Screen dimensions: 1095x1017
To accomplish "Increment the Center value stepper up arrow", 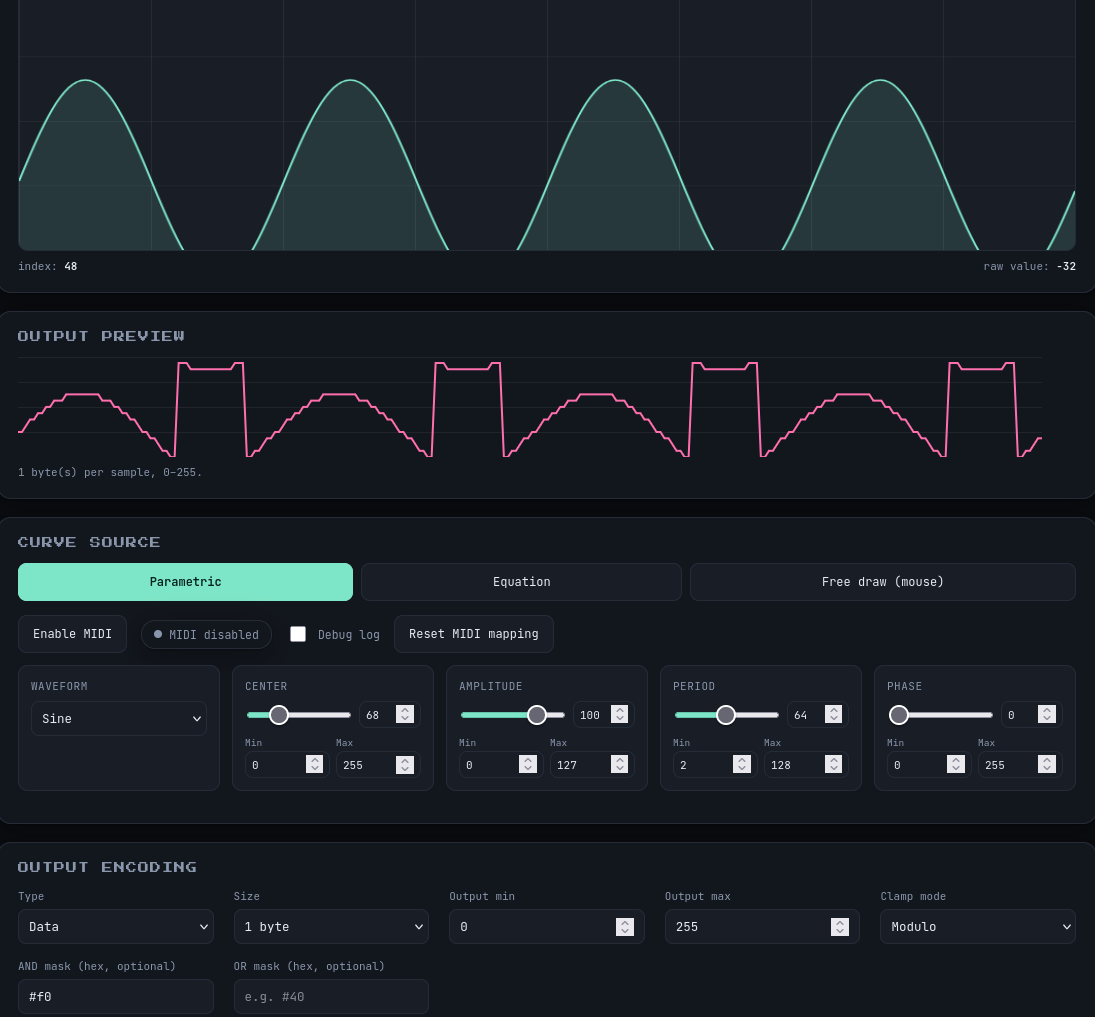I will coord(405,710).
